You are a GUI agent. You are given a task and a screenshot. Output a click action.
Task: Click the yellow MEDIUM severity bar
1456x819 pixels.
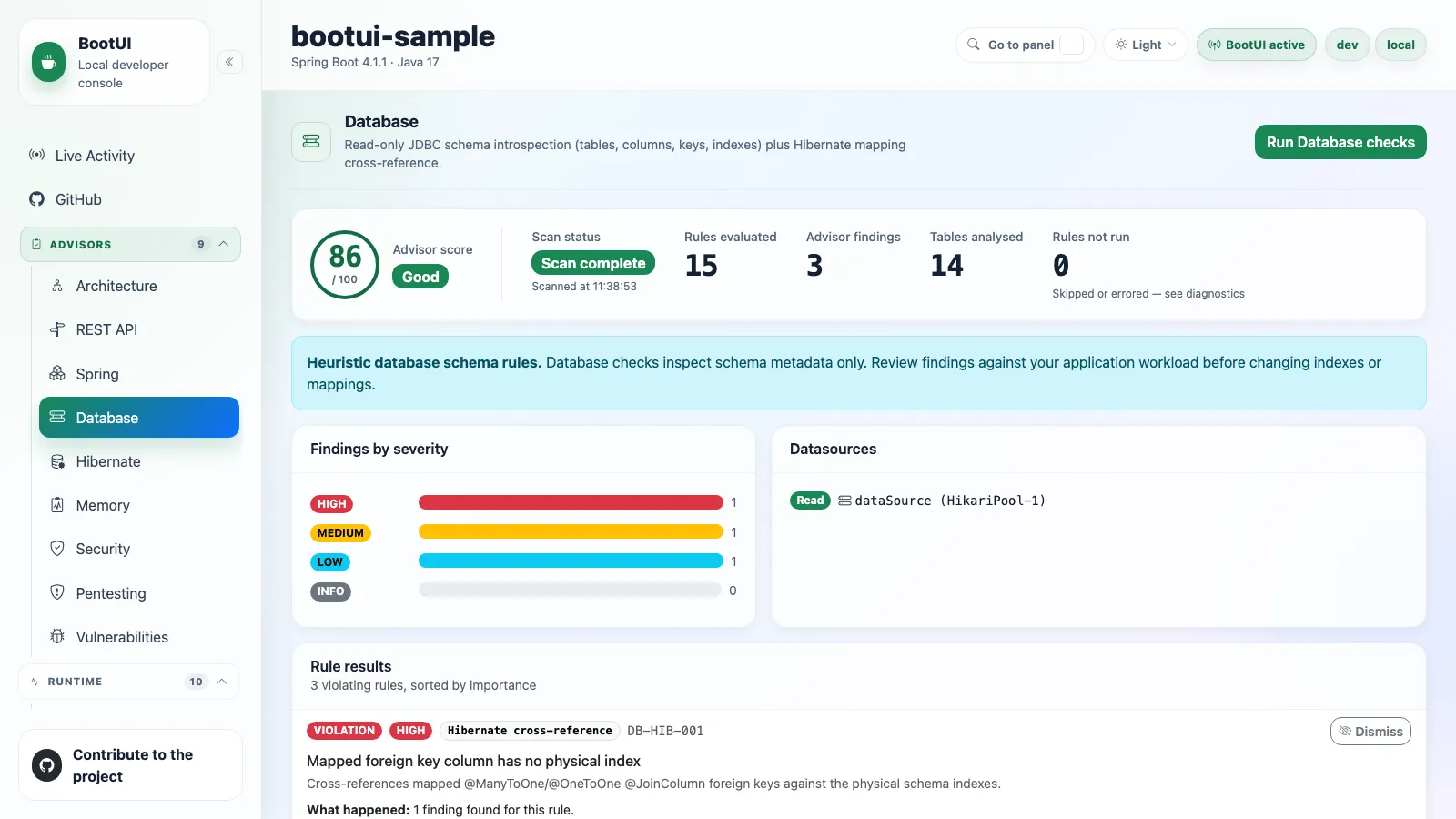[x=571, y=531]
